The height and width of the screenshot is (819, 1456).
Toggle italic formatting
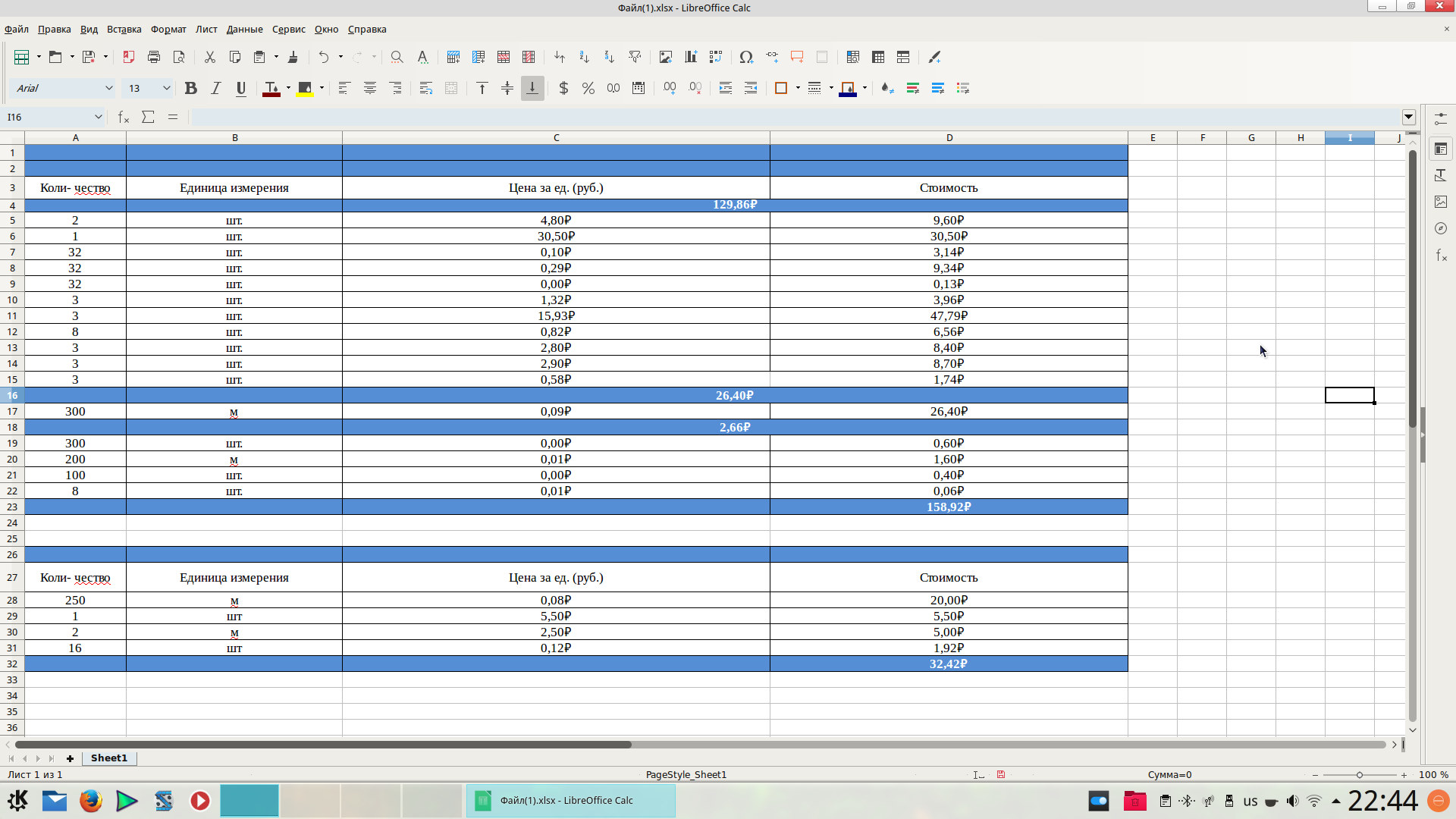(x=216, y=88)
